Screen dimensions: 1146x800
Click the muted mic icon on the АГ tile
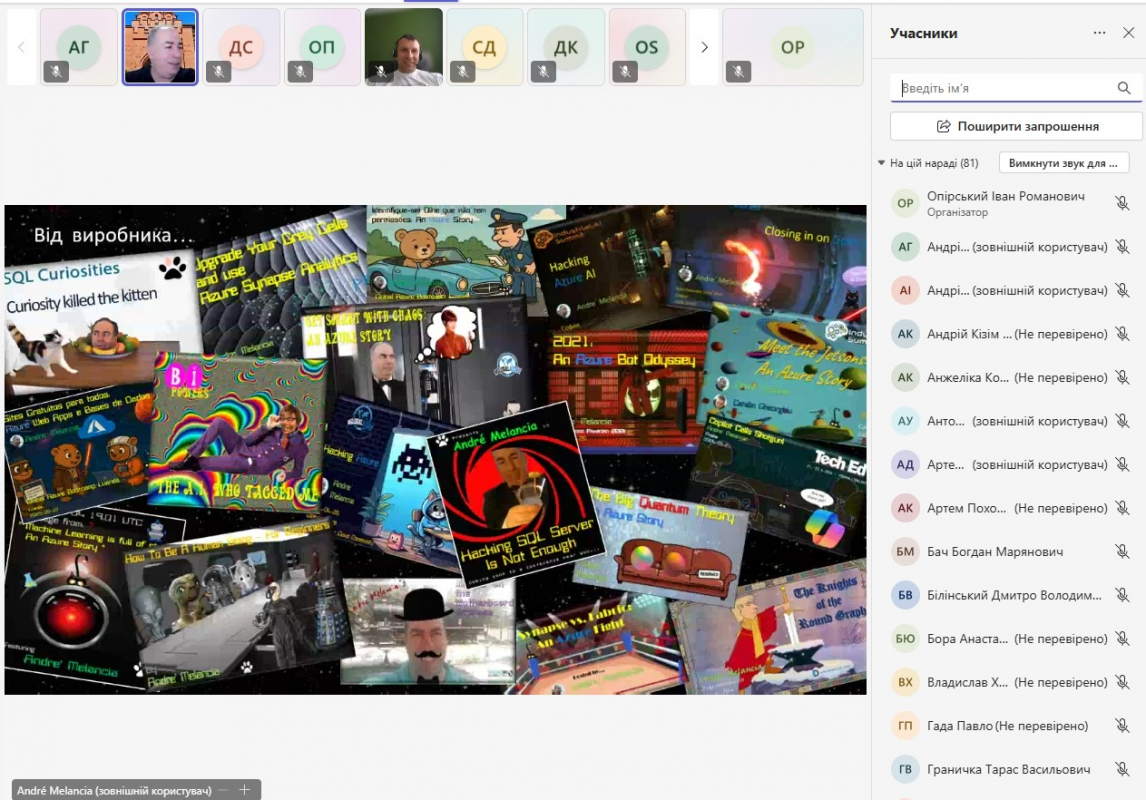pos(56,71)
